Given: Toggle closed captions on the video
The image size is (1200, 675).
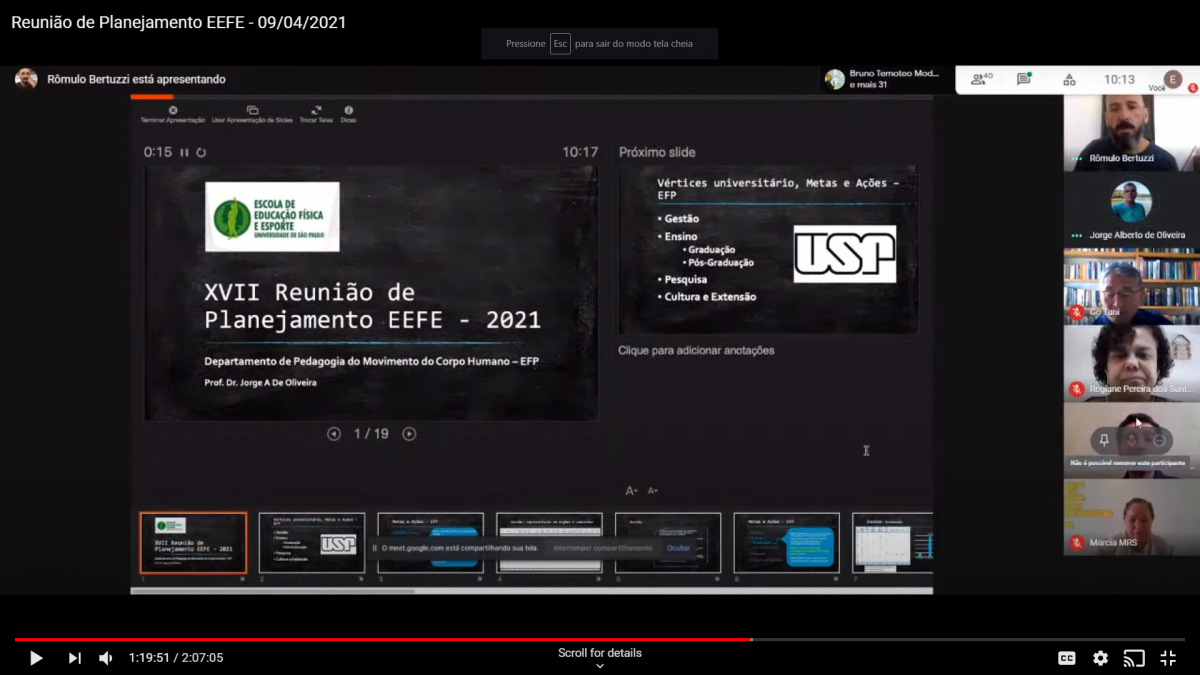Looking at the screenshot, I should click(1067, 658).
